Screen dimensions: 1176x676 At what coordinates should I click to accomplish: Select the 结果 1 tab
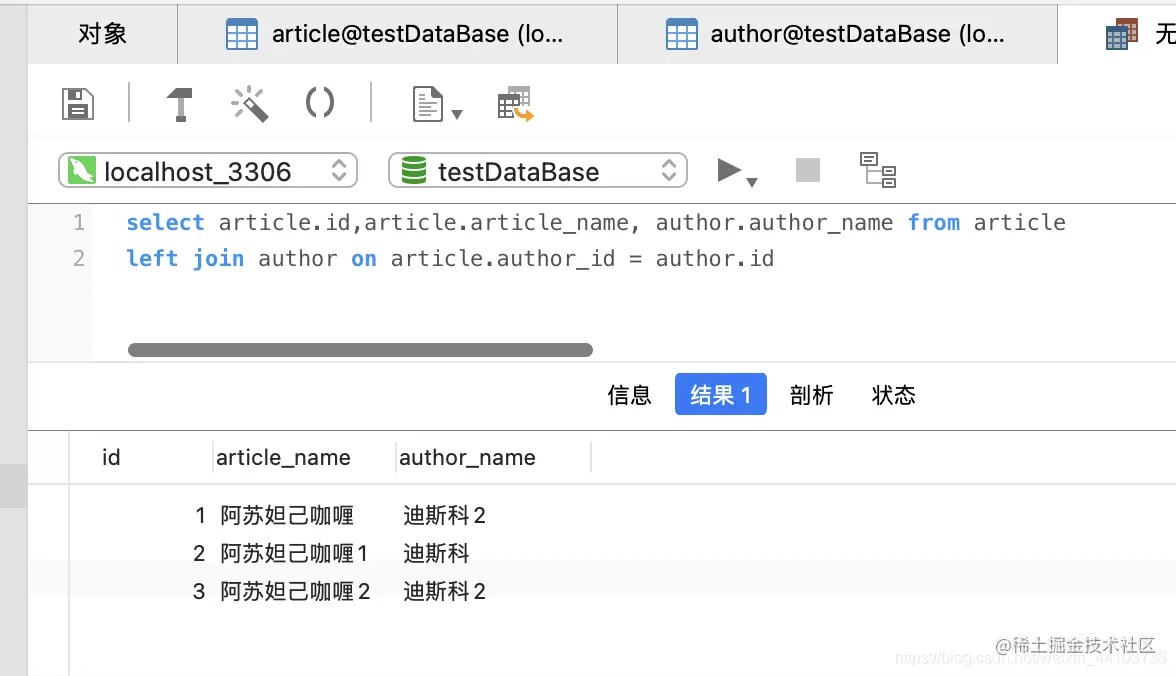[x=721, y=394]
